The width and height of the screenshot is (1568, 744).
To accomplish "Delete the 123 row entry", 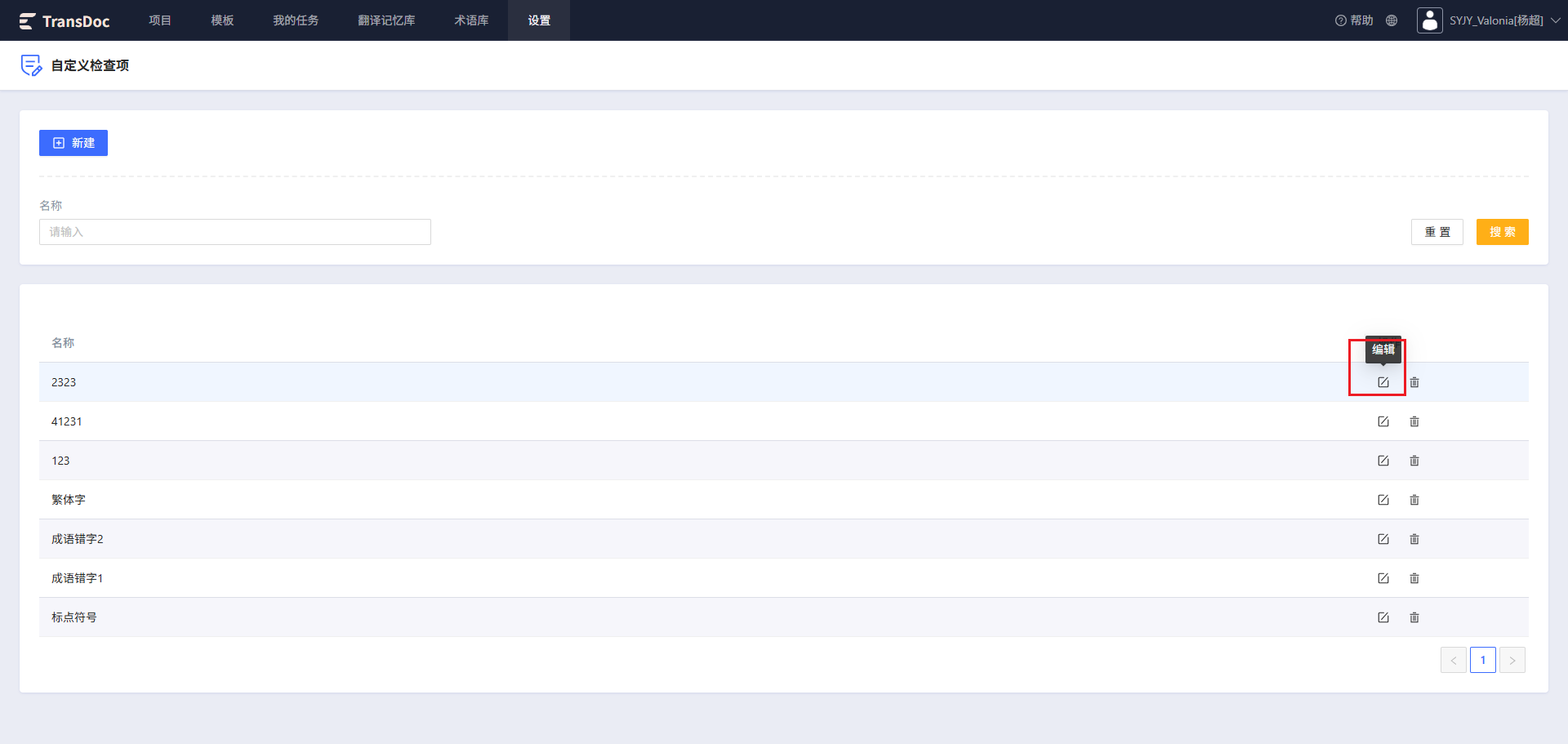I will click(1414, 461).
